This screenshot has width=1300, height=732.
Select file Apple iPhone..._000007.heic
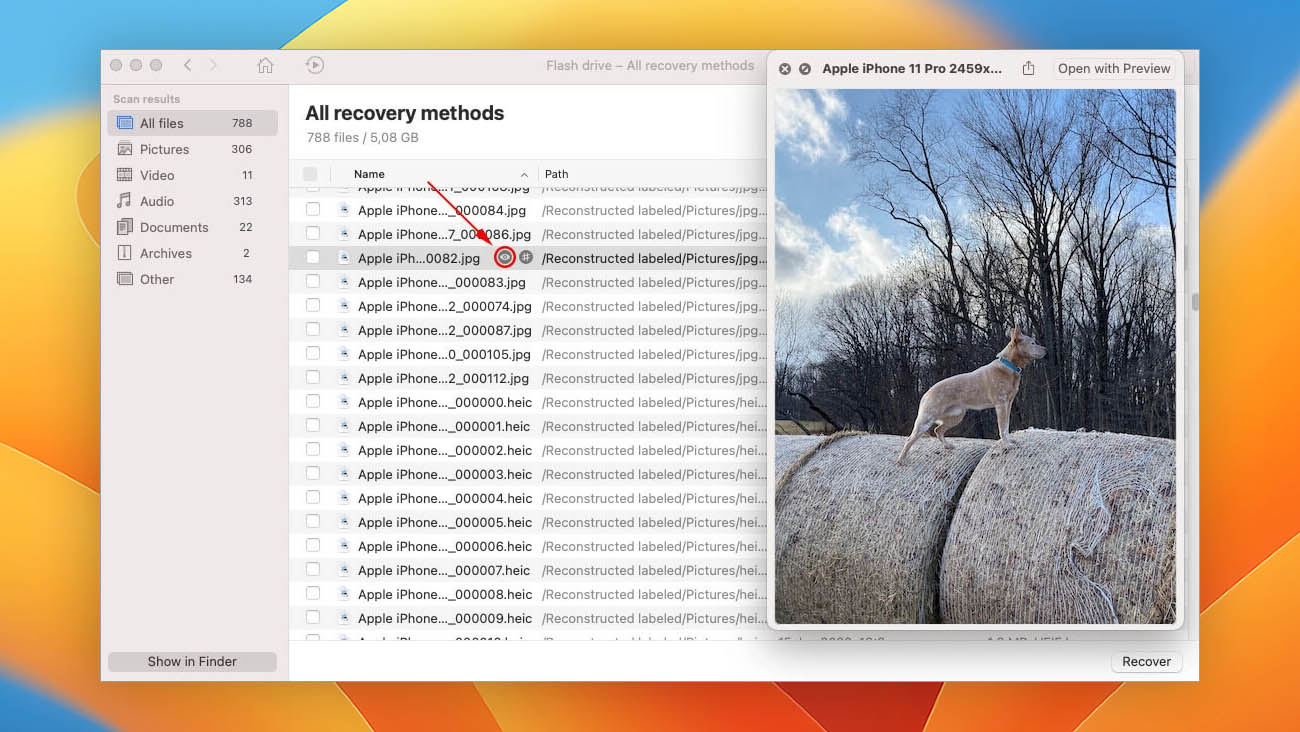[445, 570]
